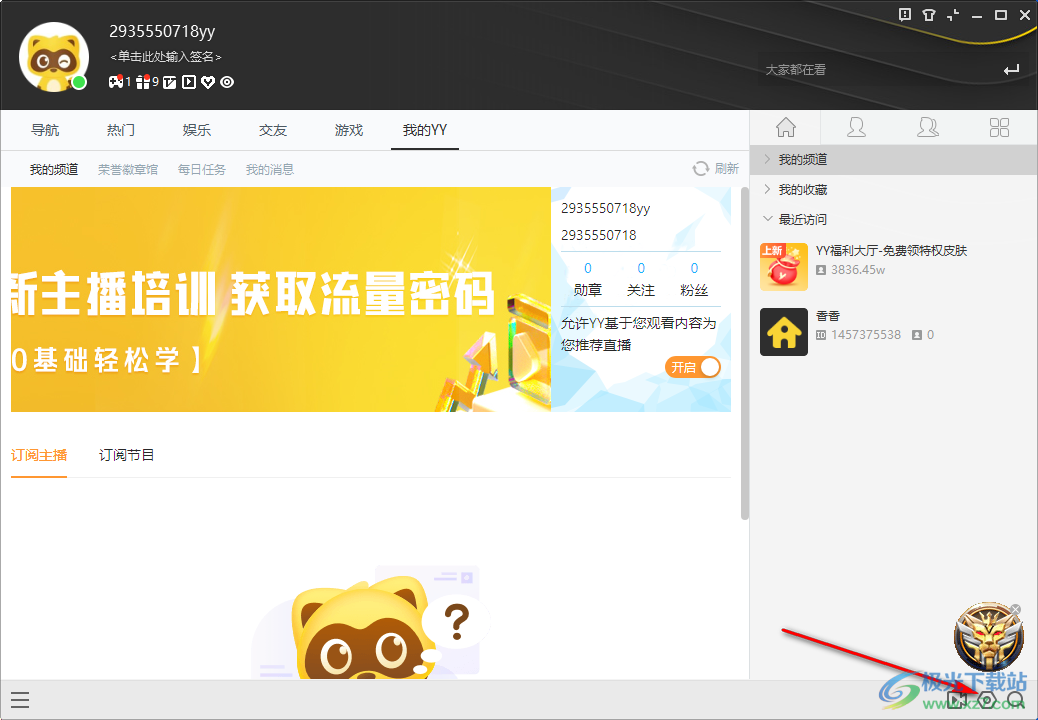
Task: Click the 香香 channel name
Action: [828, 316]
